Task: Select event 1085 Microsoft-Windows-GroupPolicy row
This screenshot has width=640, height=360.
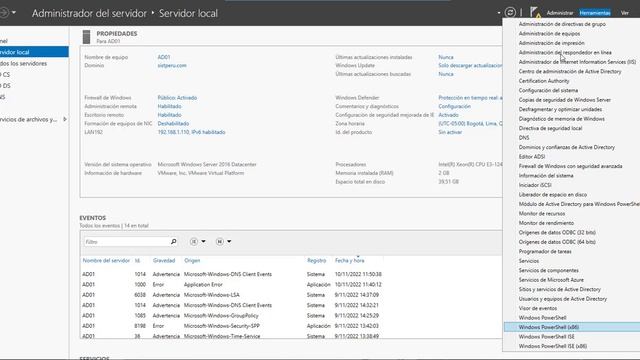Action: click(232, 316)
